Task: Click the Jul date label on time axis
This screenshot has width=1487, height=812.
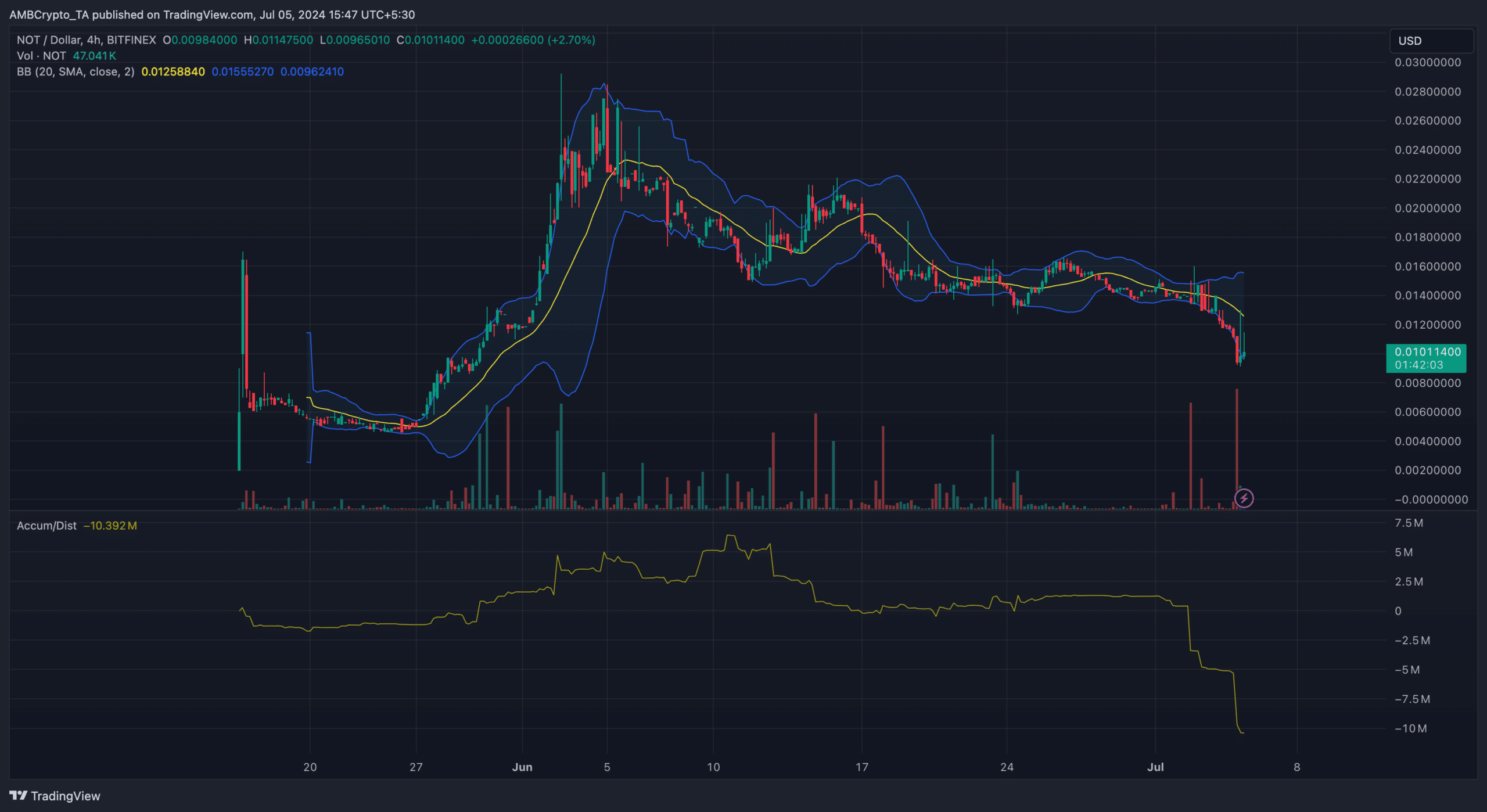Action: coord(1155,767)
